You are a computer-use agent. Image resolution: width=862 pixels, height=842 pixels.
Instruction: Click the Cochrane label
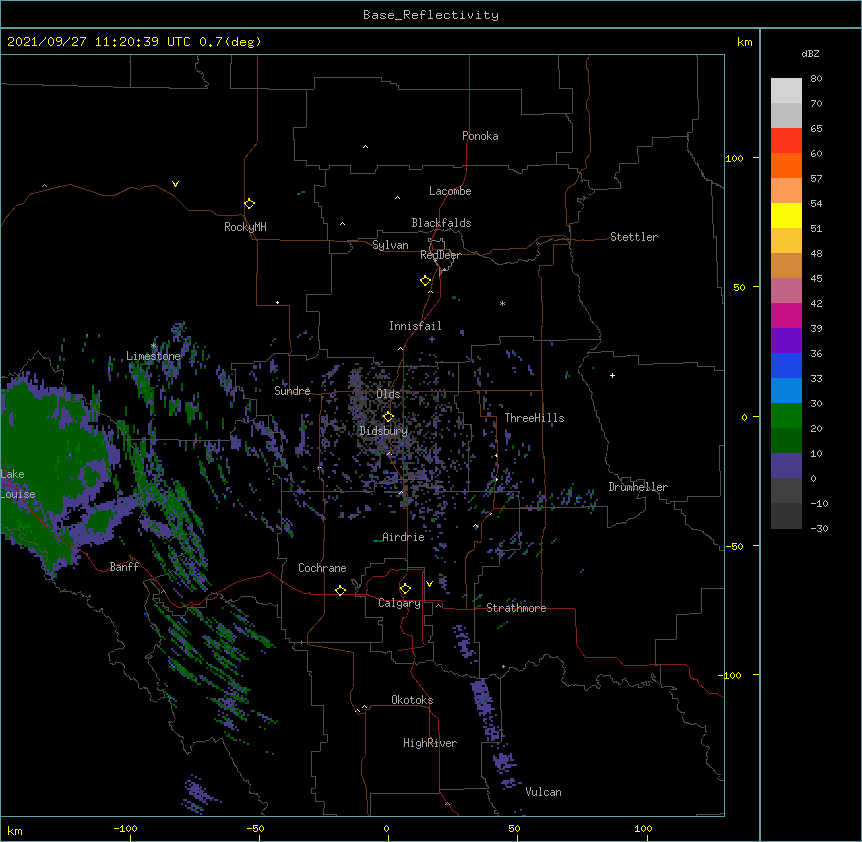coord(322,568)
